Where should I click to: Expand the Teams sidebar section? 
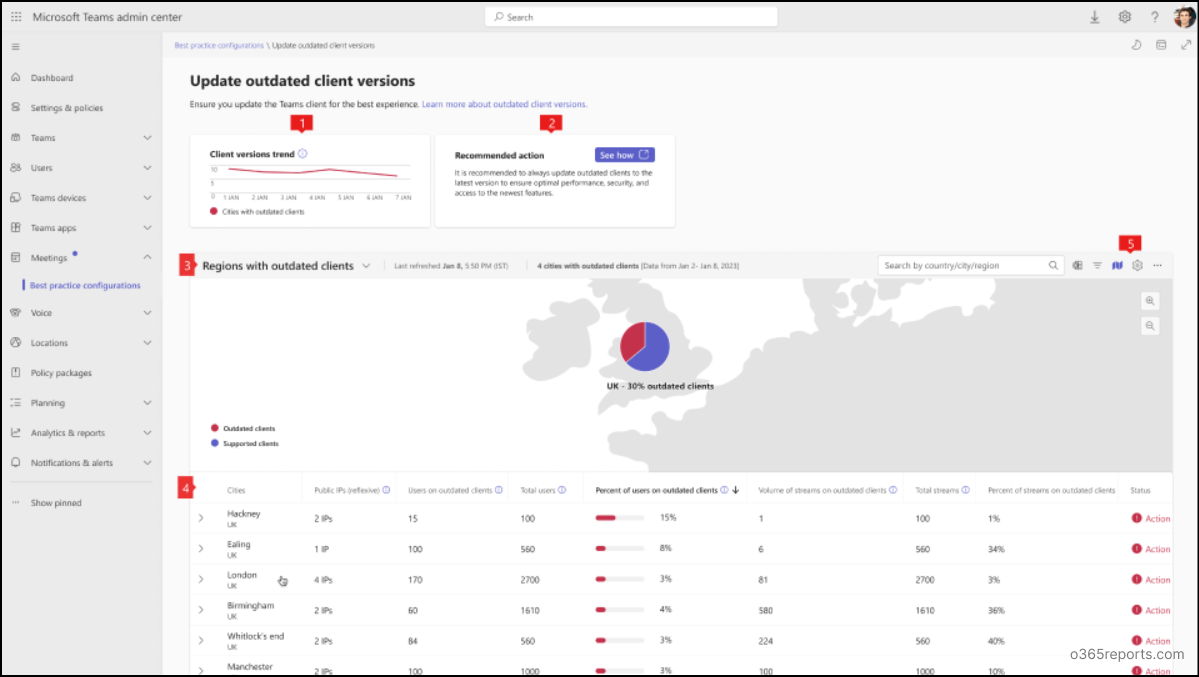tap(148, 138)
